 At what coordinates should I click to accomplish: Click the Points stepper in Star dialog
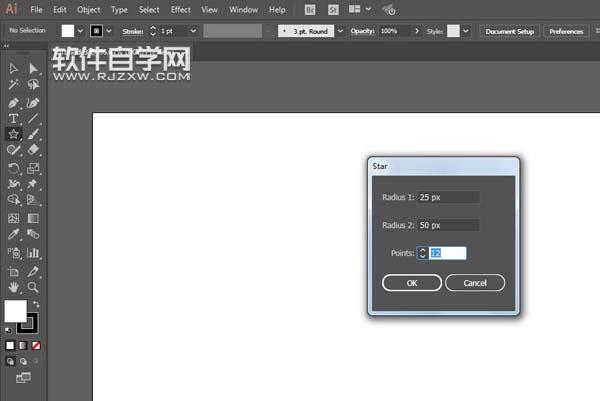(422, 253)
